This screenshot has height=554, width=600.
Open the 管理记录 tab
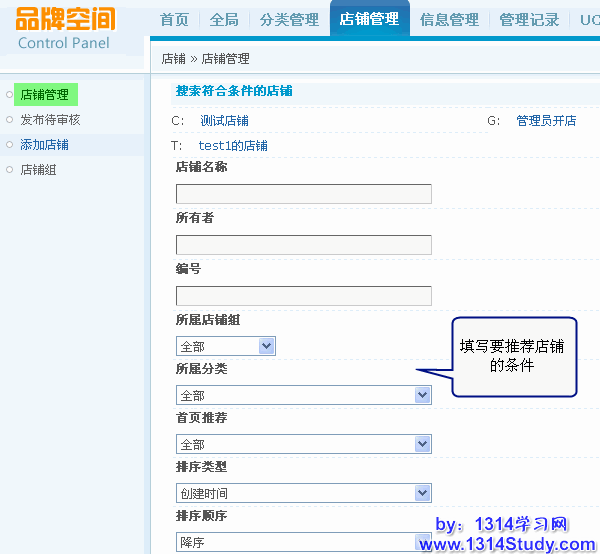tap(529, 20)
